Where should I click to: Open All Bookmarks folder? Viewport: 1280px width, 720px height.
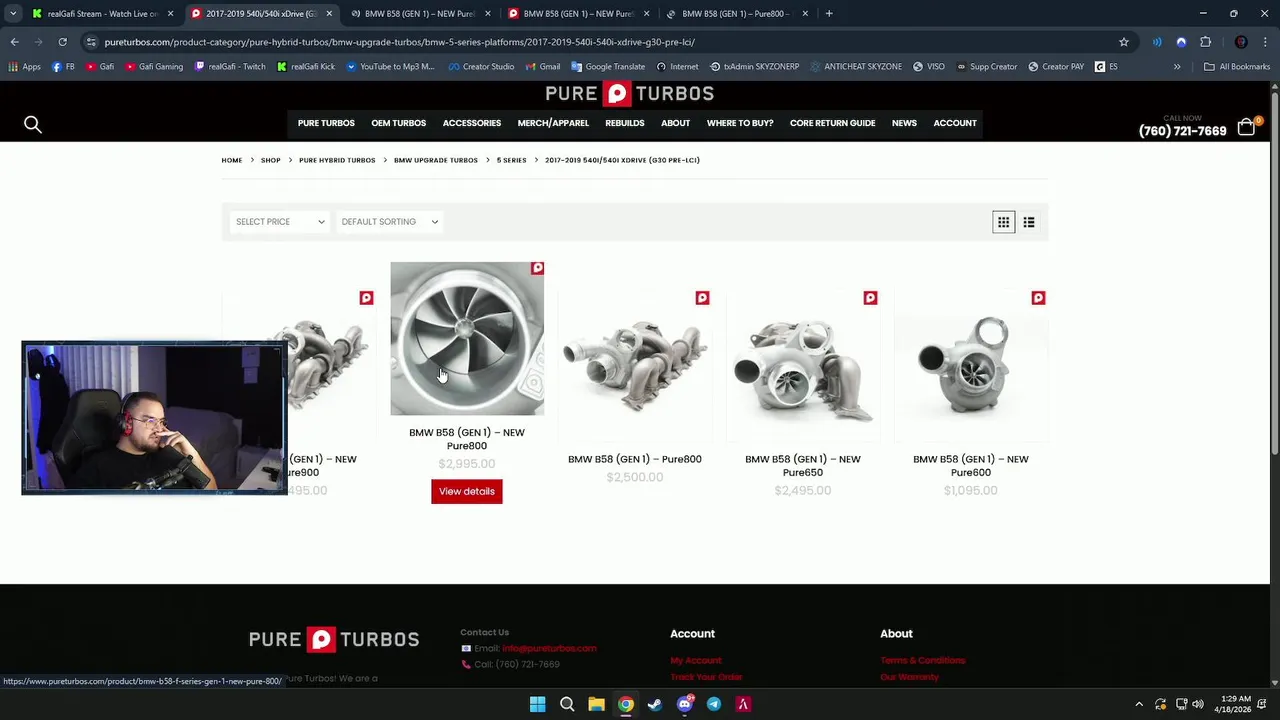1237,67
